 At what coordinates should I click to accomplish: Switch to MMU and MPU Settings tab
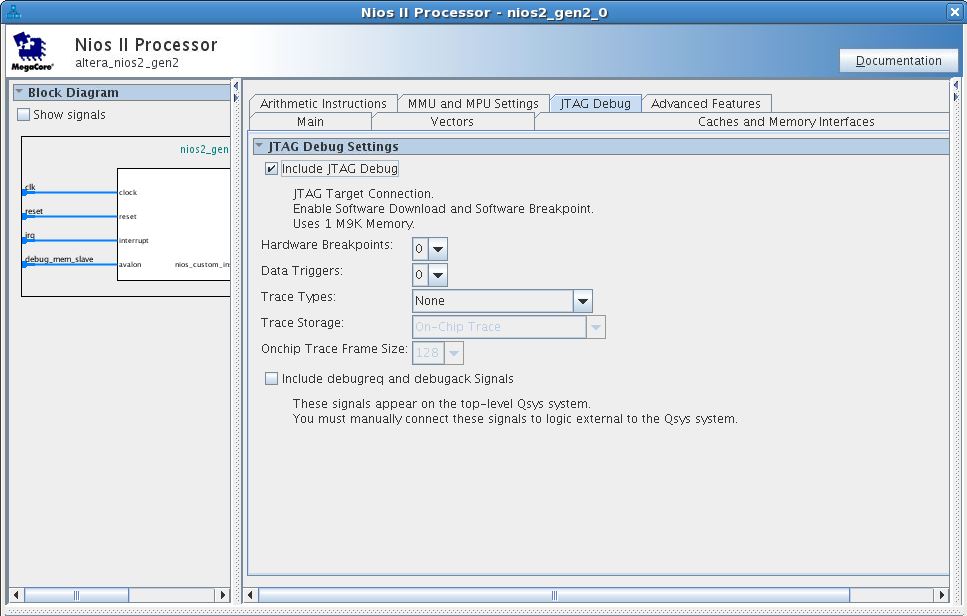click(x=473, y=104)
